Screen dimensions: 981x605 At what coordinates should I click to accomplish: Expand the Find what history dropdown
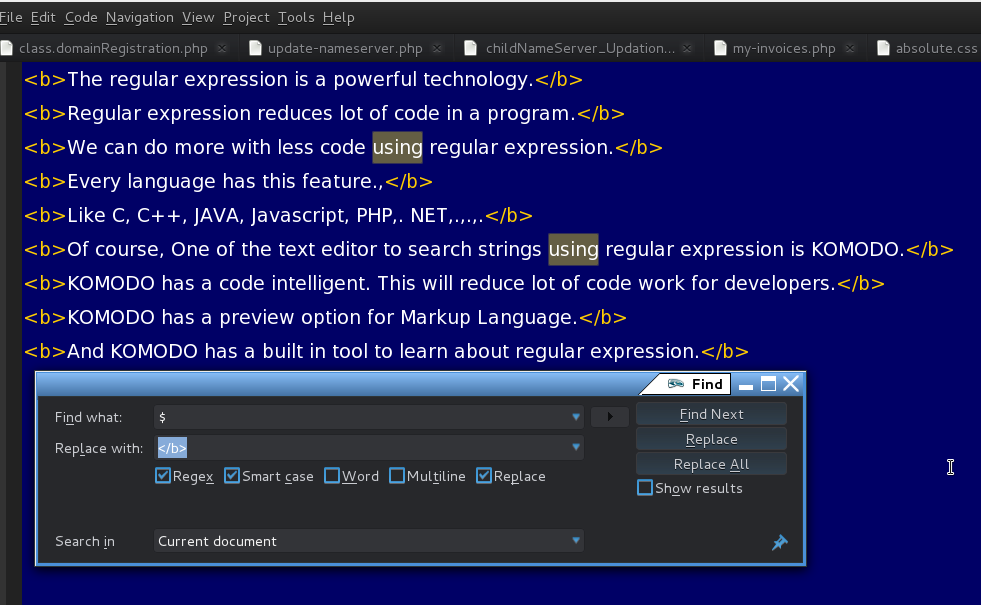tap(576, 417)
